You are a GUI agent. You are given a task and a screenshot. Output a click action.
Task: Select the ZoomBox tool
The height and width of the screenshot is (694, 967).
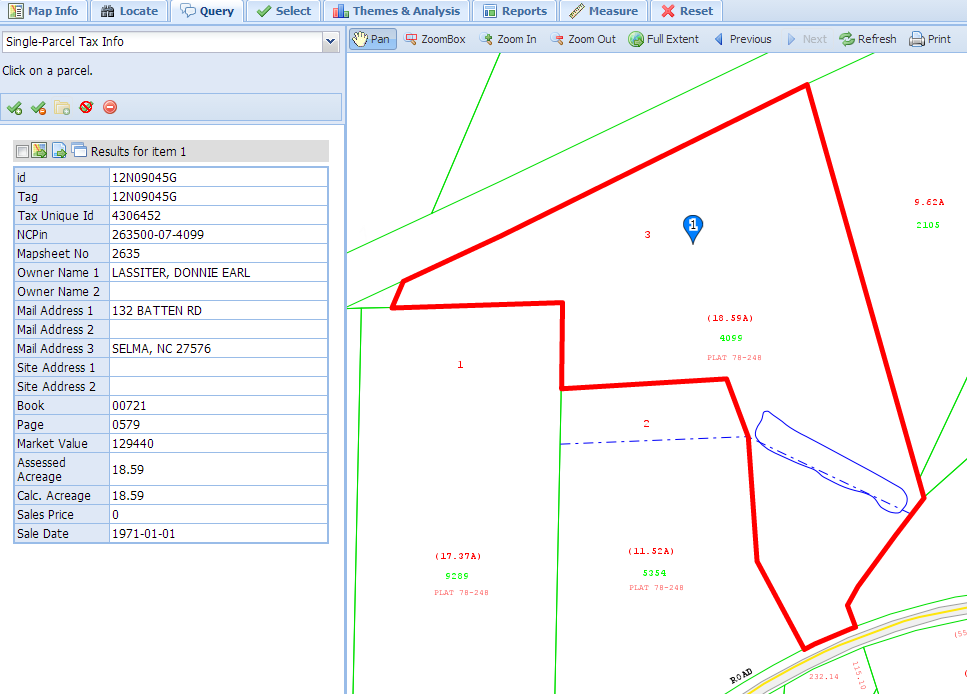(x=435, y=39)
